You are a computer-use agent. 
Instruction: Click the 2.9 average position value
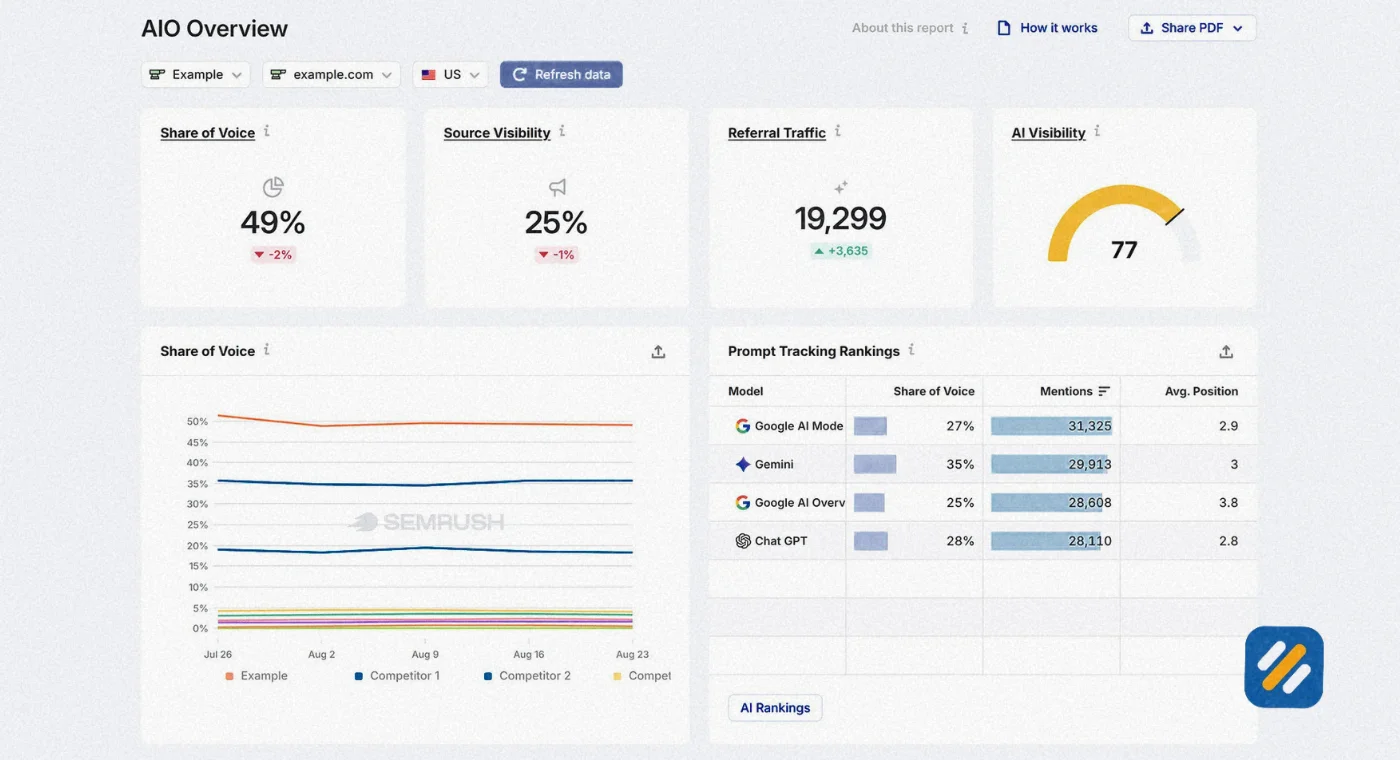(x=1229, y=426)
